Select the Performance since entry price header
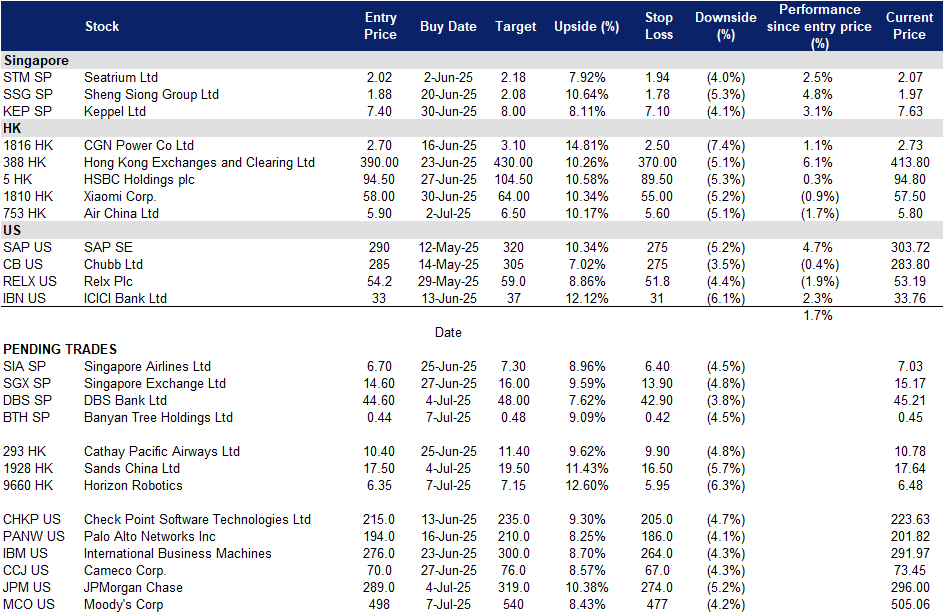The width and height of the screenshot is (943, 613). [819, 26]
